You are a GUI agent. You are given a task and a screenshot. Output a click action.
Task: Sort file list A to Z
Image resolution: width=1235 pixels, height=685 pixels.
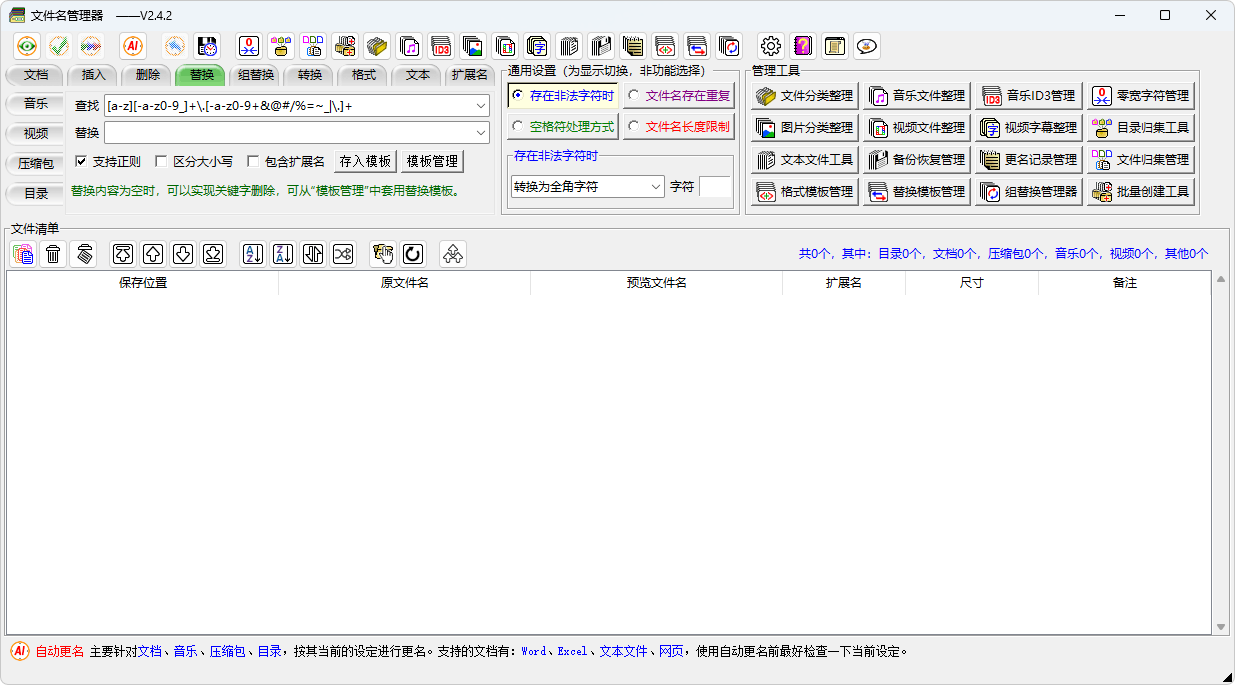click(253, 254)
